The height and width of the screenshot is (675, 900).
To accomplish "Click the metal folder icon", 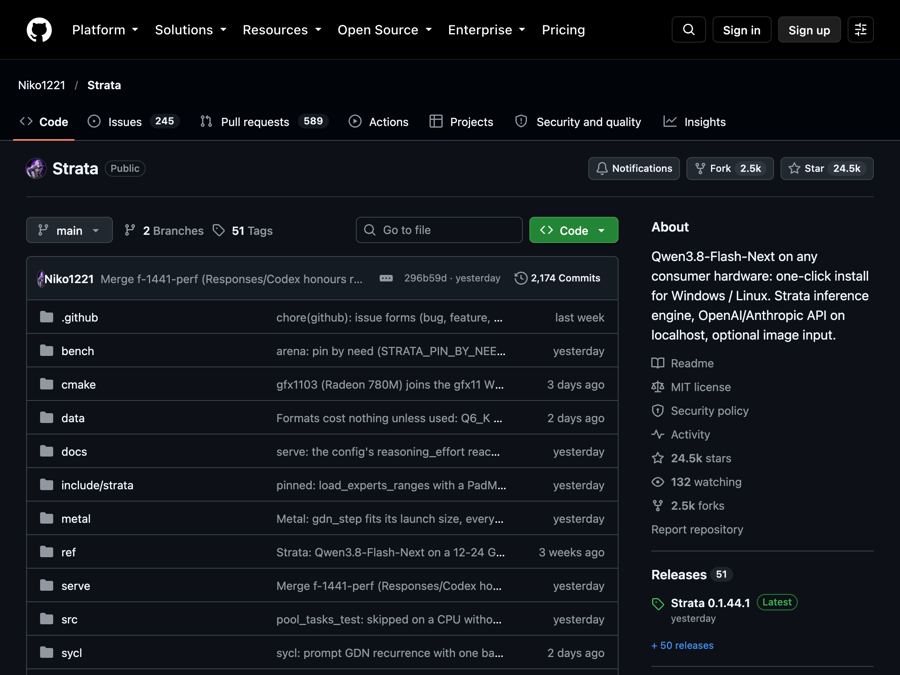I will (x=46, y=518).
